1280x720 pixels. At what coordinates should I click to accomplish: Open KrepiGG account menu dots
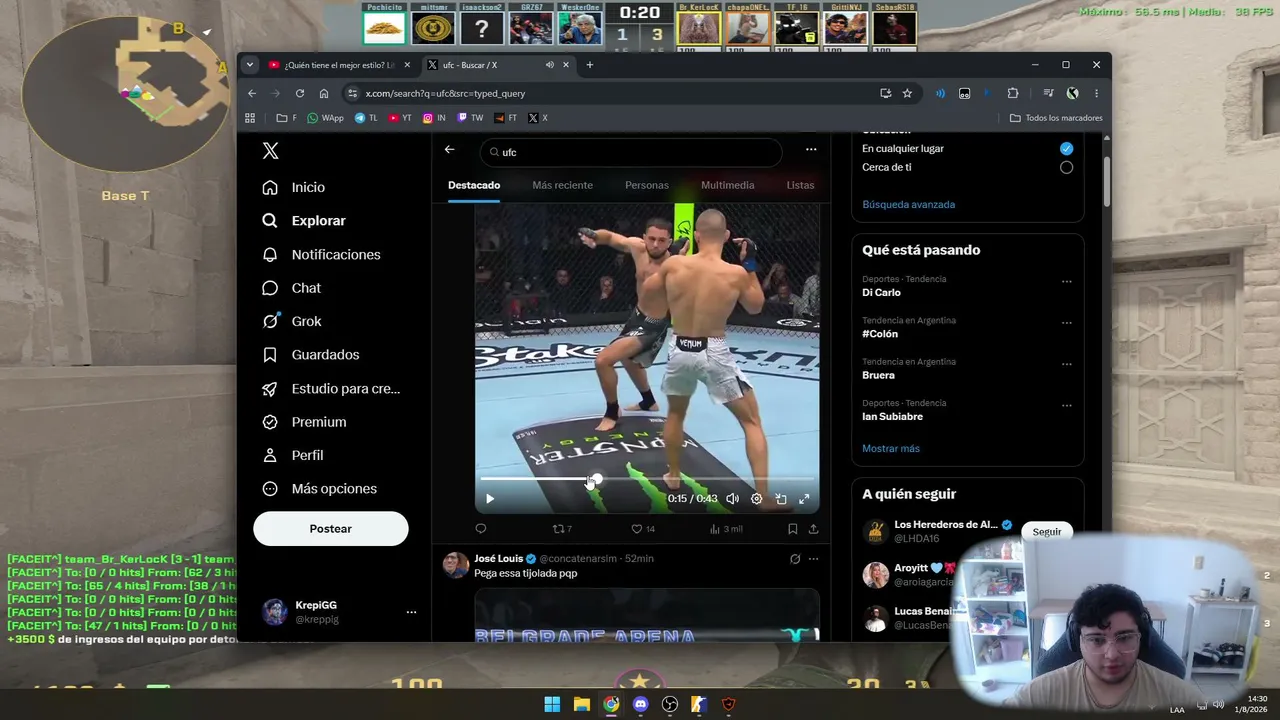(411, 612)
